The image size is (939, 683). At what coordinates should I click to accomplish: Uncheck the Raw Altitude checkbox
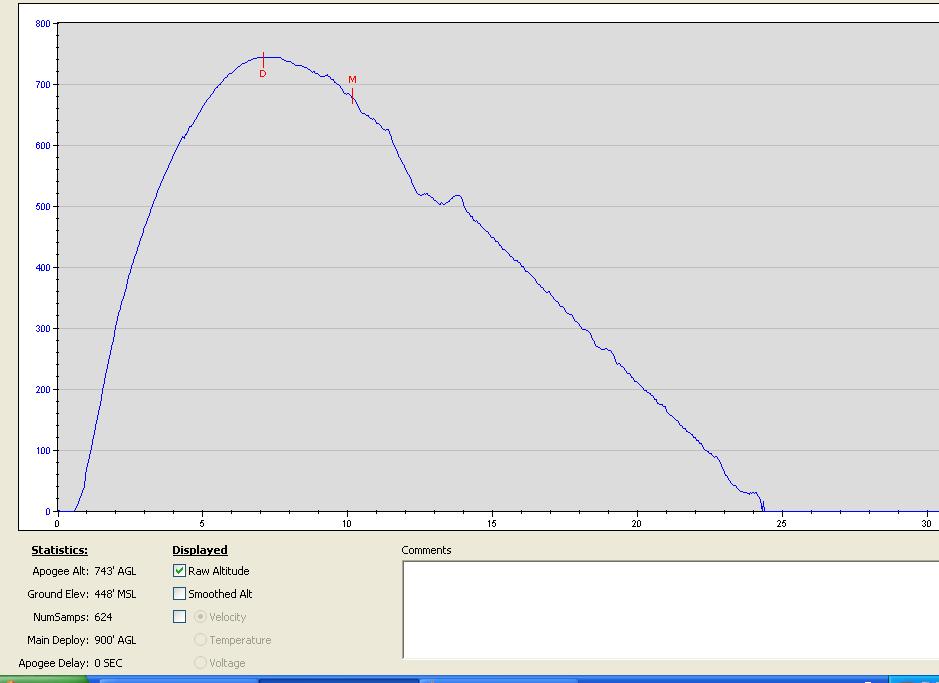(x=180, y=571)
